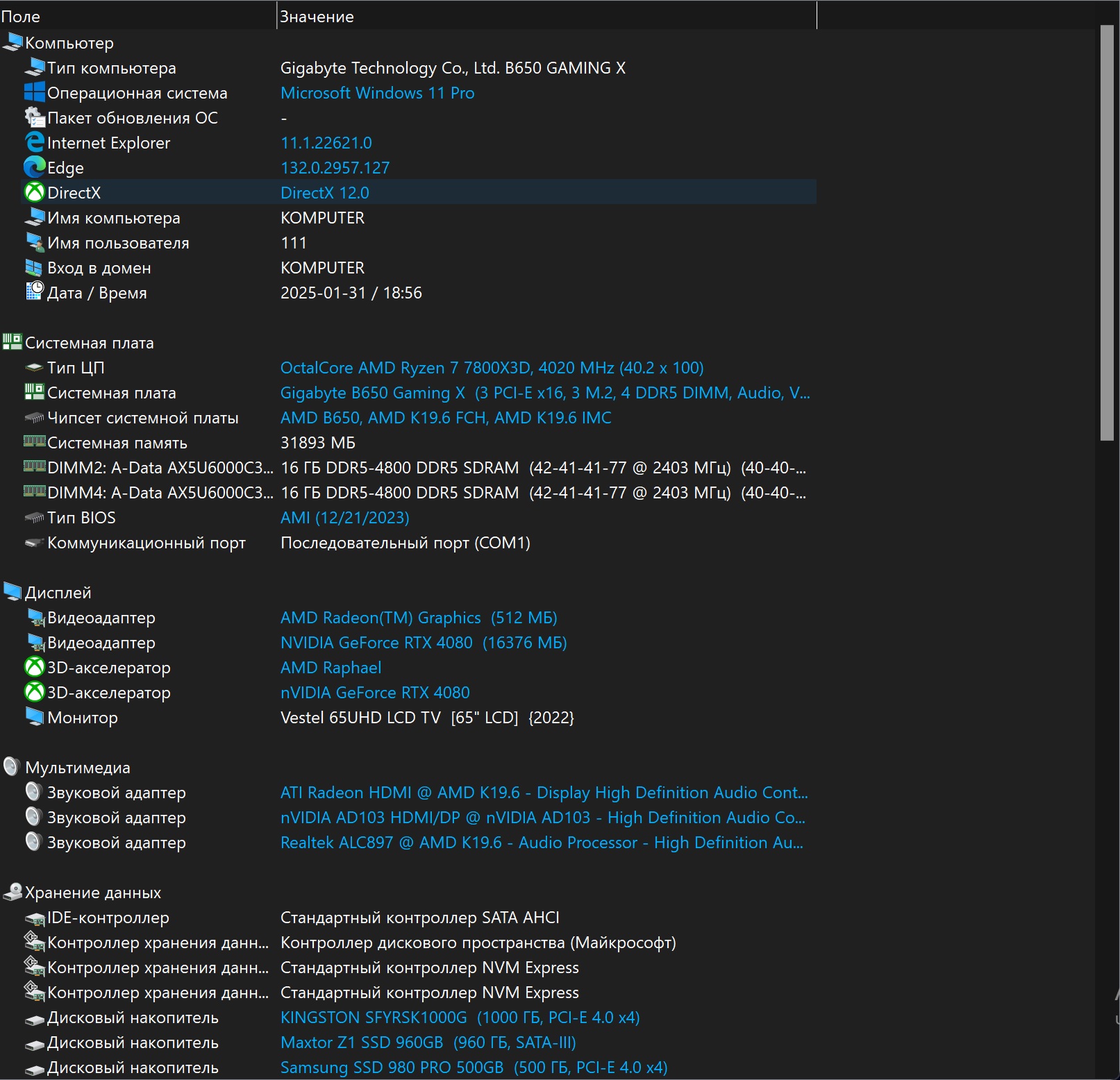
Task: Open the Internet Explorer version 11.1.22621.0 link
Action: pyautogui.click(x=326, y=143)
